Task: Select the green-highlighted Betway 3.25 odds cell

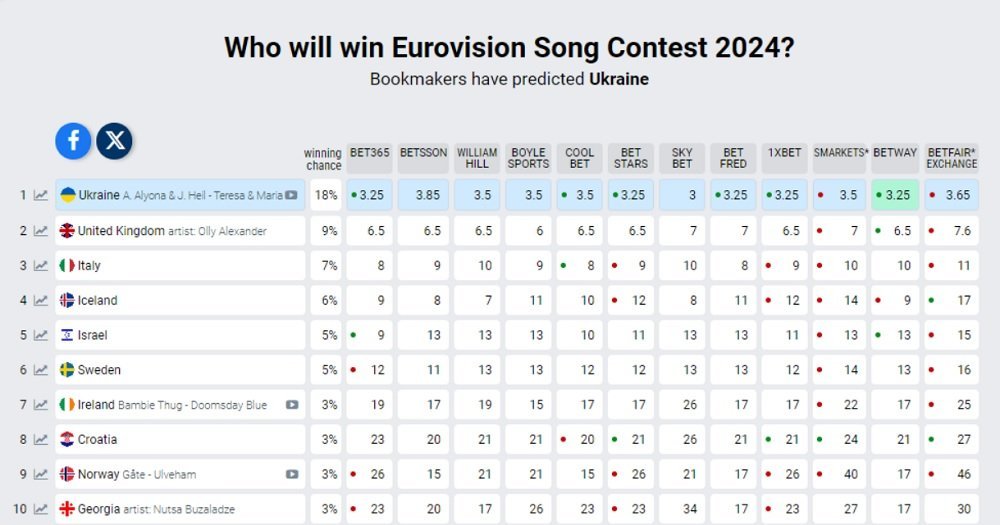Action: click(x=895, y=195)
